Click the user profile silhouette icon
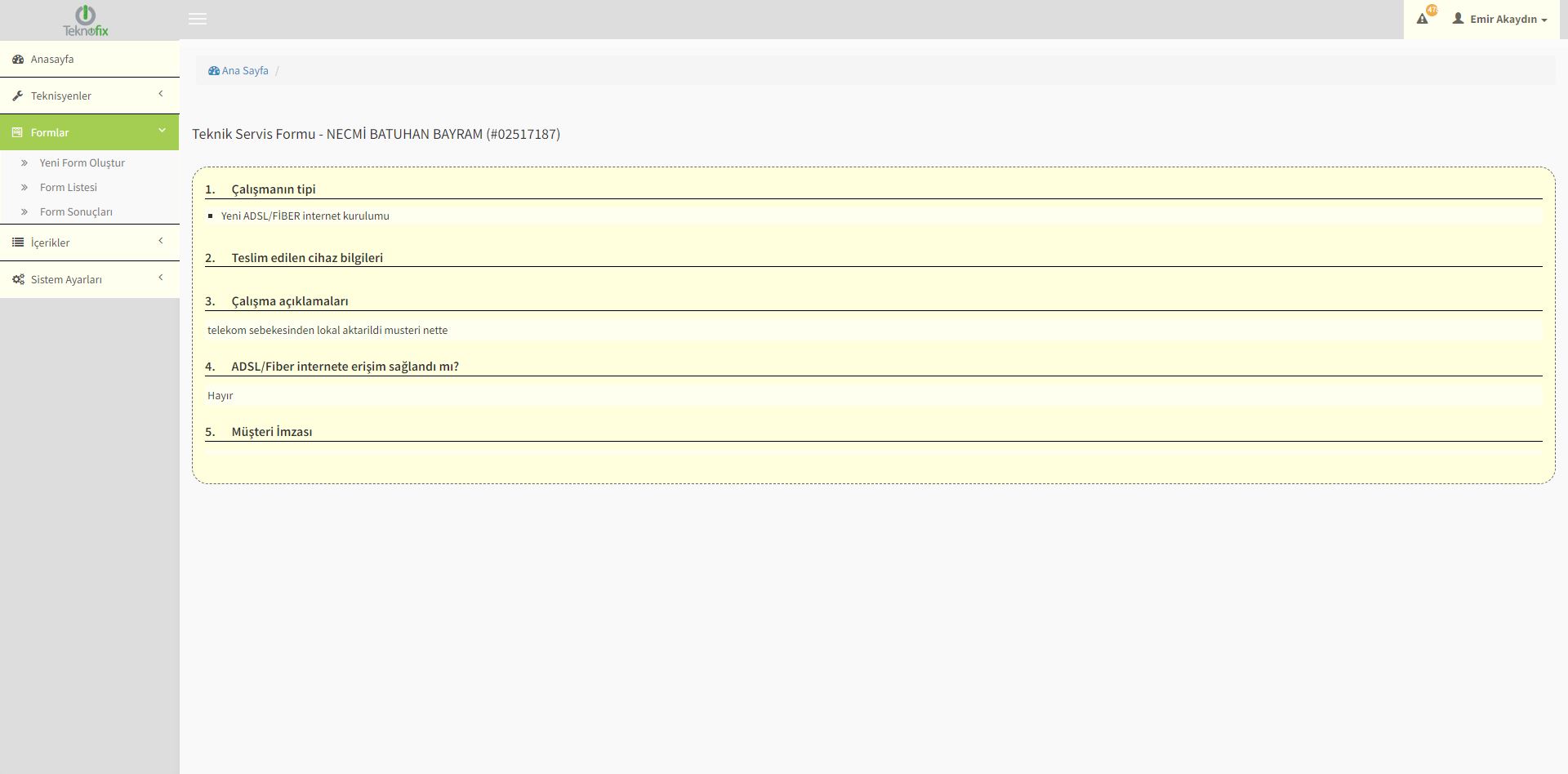This screenshot has width=1568, height=774. (x=1458, y=19)
